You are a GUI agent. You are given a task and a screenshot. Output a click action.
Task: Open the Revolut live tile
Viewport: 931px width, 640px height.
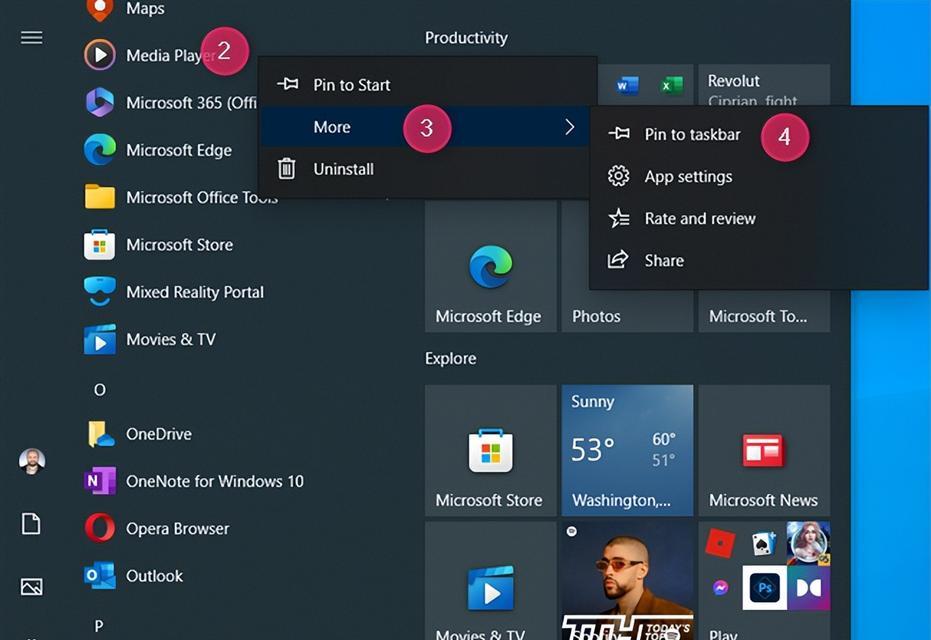point(764,85)
